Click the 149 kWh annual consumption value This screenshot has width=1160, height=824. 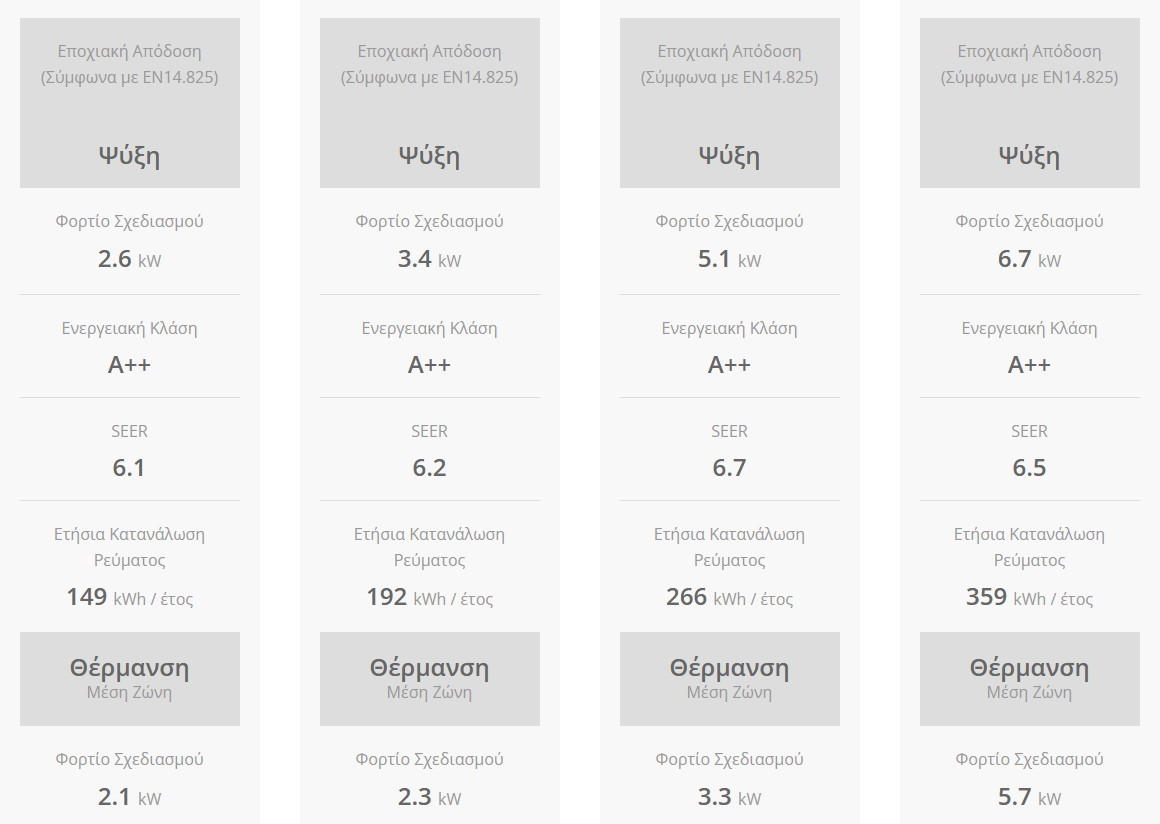pyautogui.click(x=129, y=598)
